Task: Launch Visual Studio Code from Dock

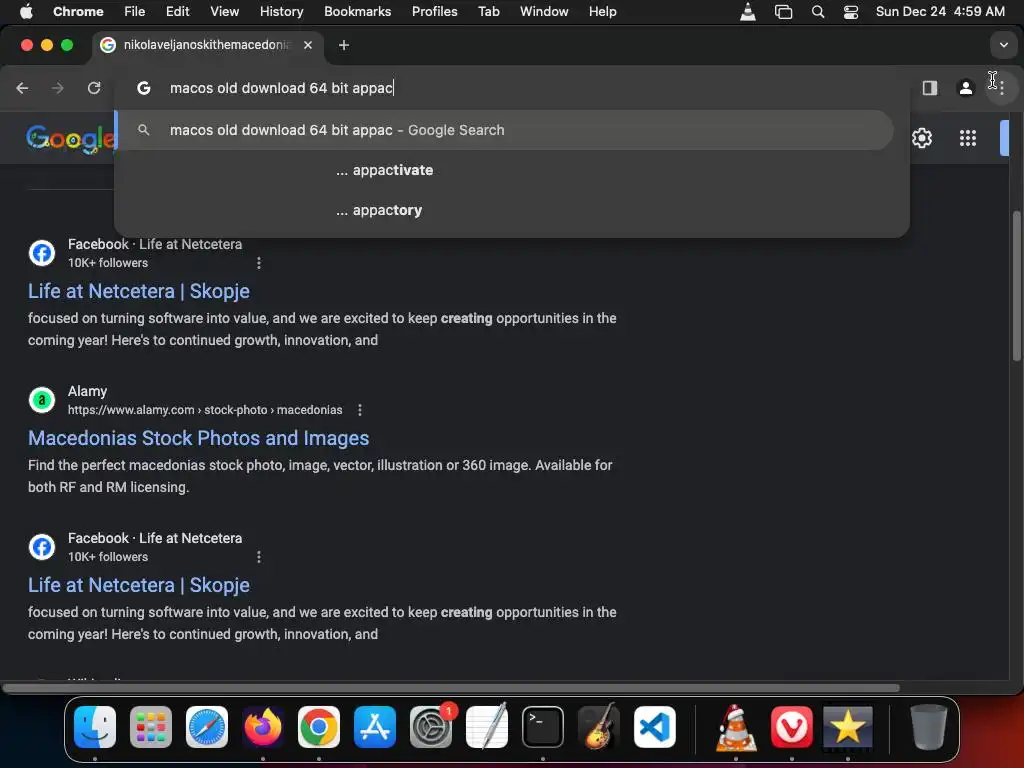Action: point(654,727)
